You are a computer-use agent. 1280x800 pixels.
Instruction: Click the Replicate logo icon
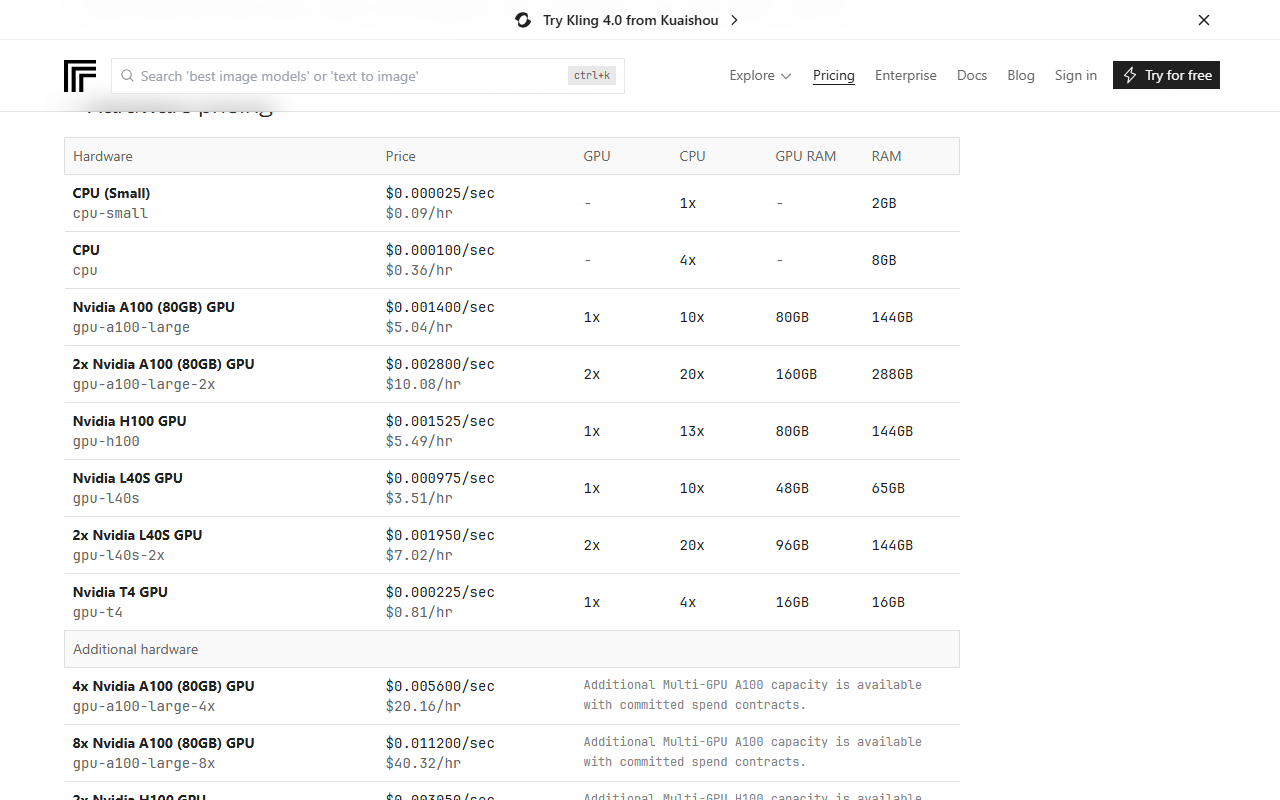[x=79, y=76]
